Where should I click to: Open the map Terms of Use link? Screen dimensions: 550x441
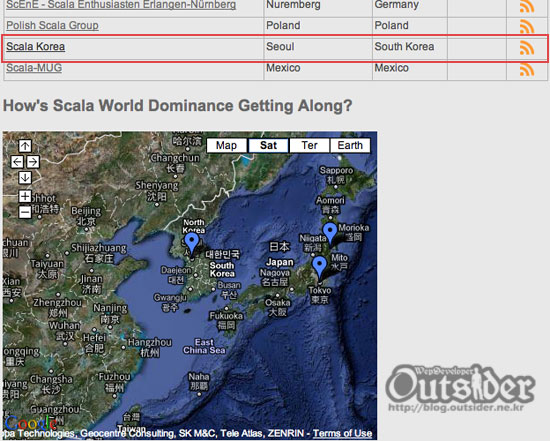pos(342,434)
